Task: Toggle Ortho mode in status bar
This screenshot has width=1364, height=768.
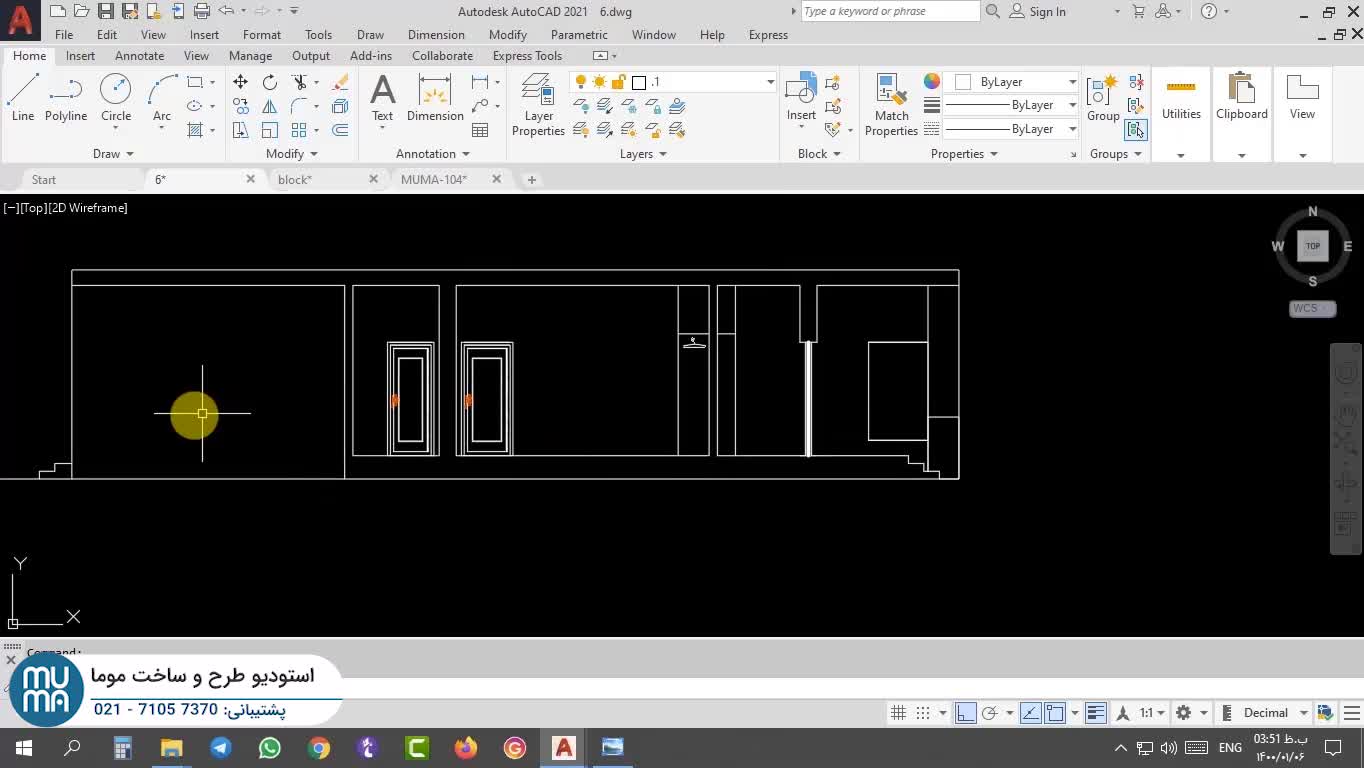Action: [965, 713]
